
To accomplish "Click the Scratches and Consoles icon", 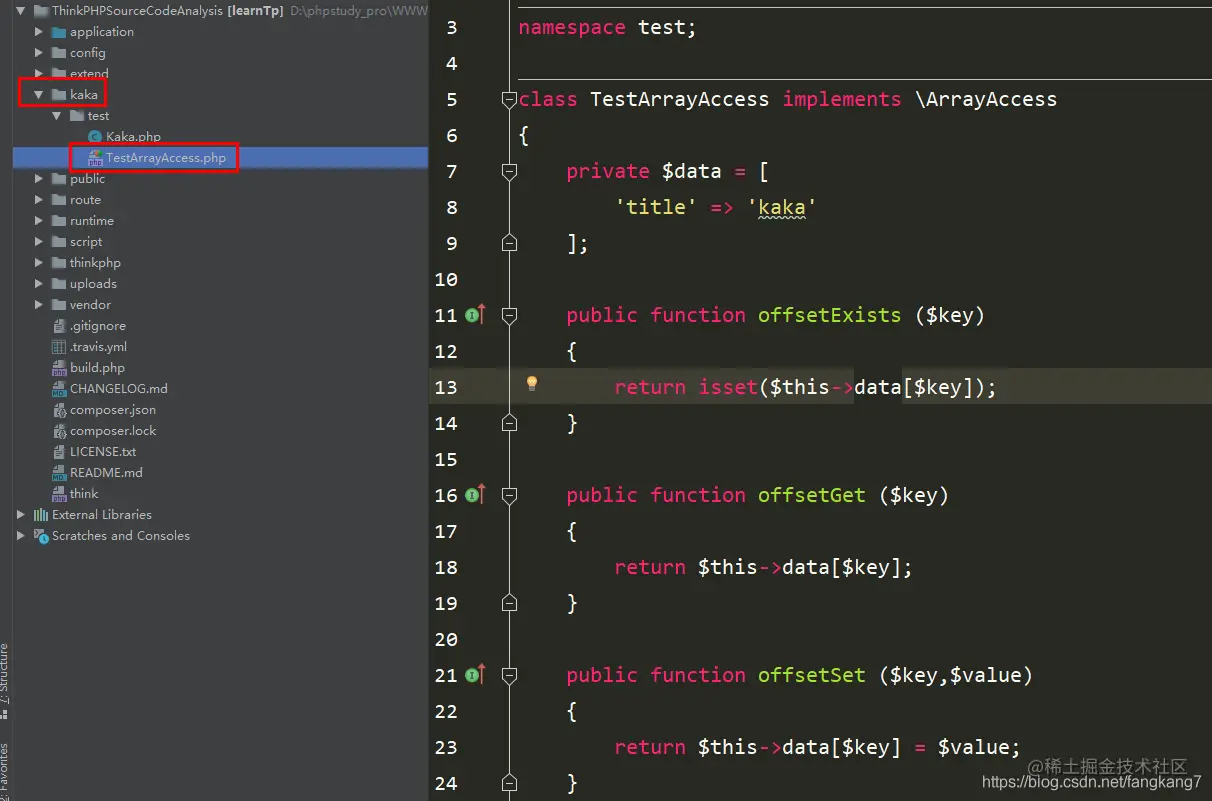I will click(x=41, y=536).
